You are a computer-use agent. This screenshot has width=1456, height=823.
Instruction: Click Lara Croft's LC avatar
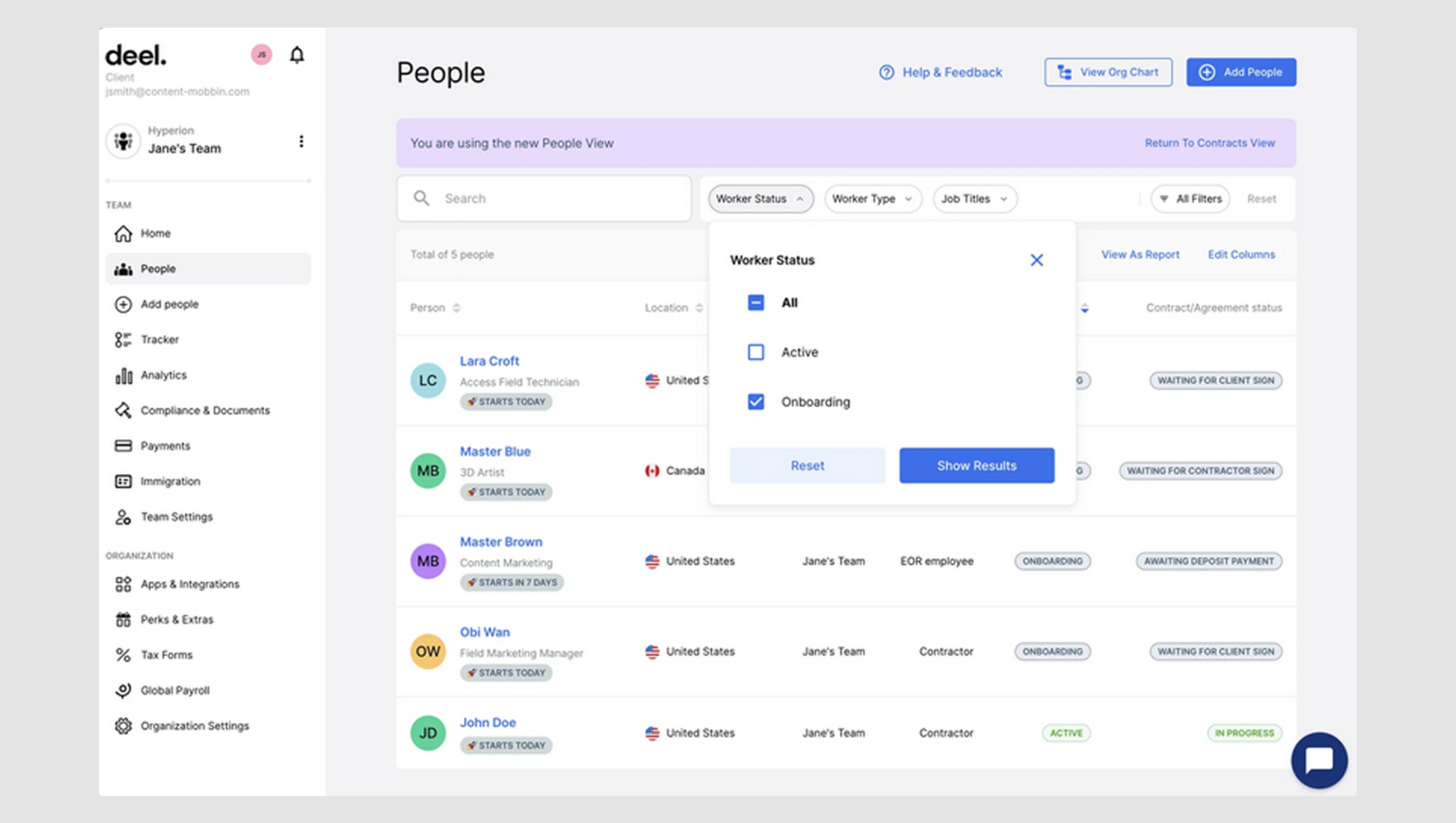[x=428, y=380]
